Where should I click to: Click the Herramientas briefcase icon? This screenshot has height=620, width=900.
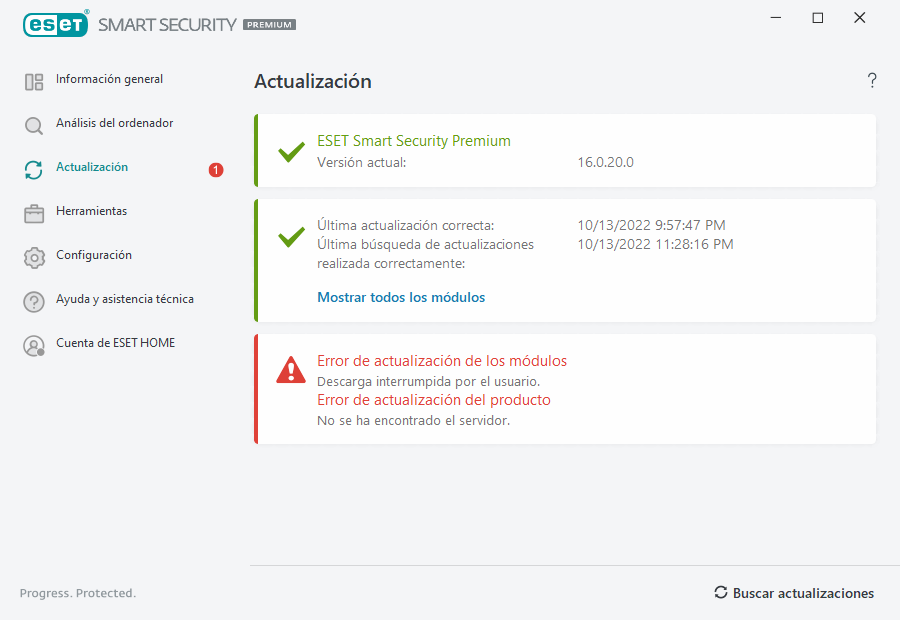click(x=34, y=214)
